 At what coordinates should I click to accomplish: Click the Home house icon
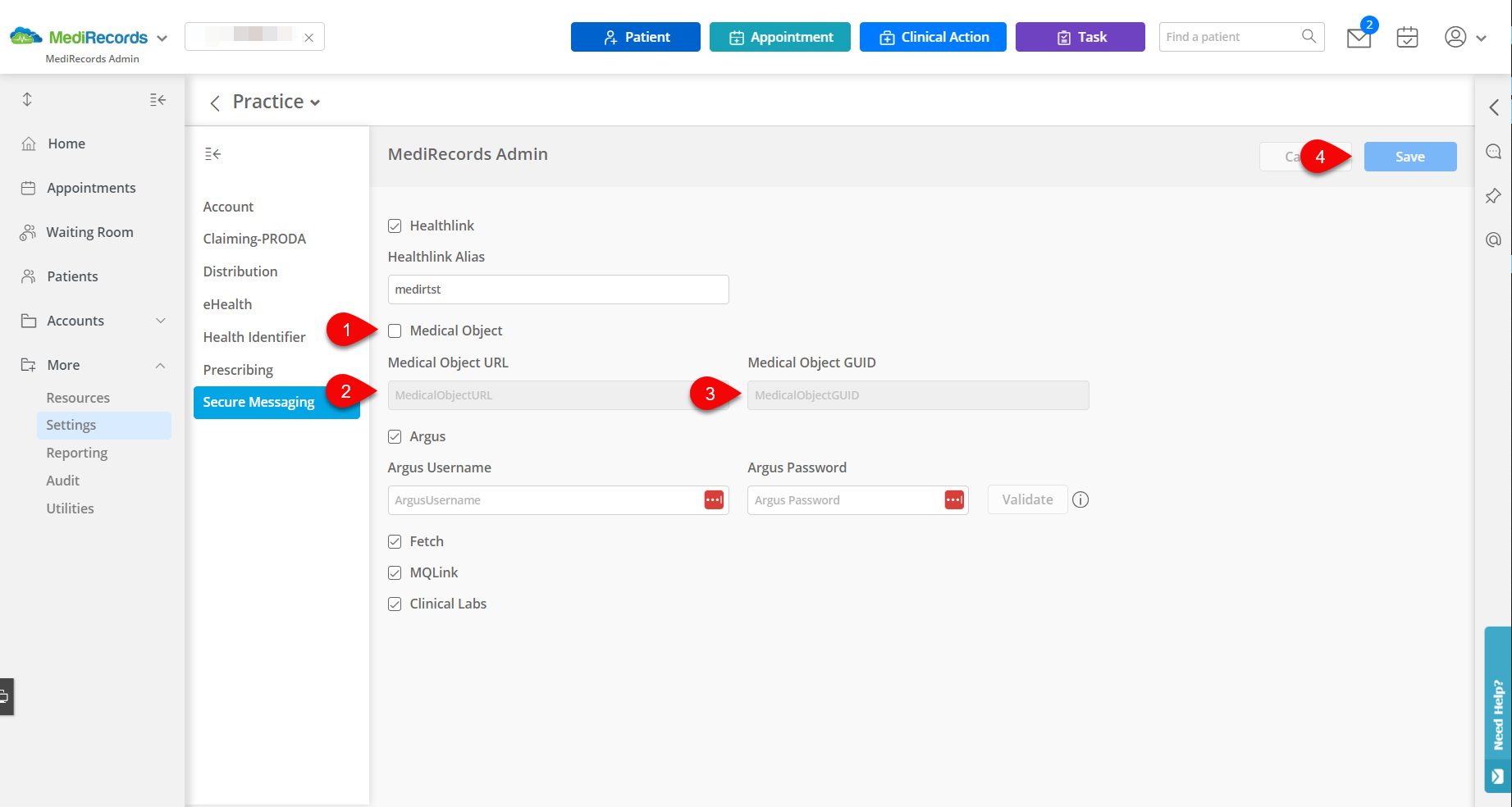(x=29, y=144)
